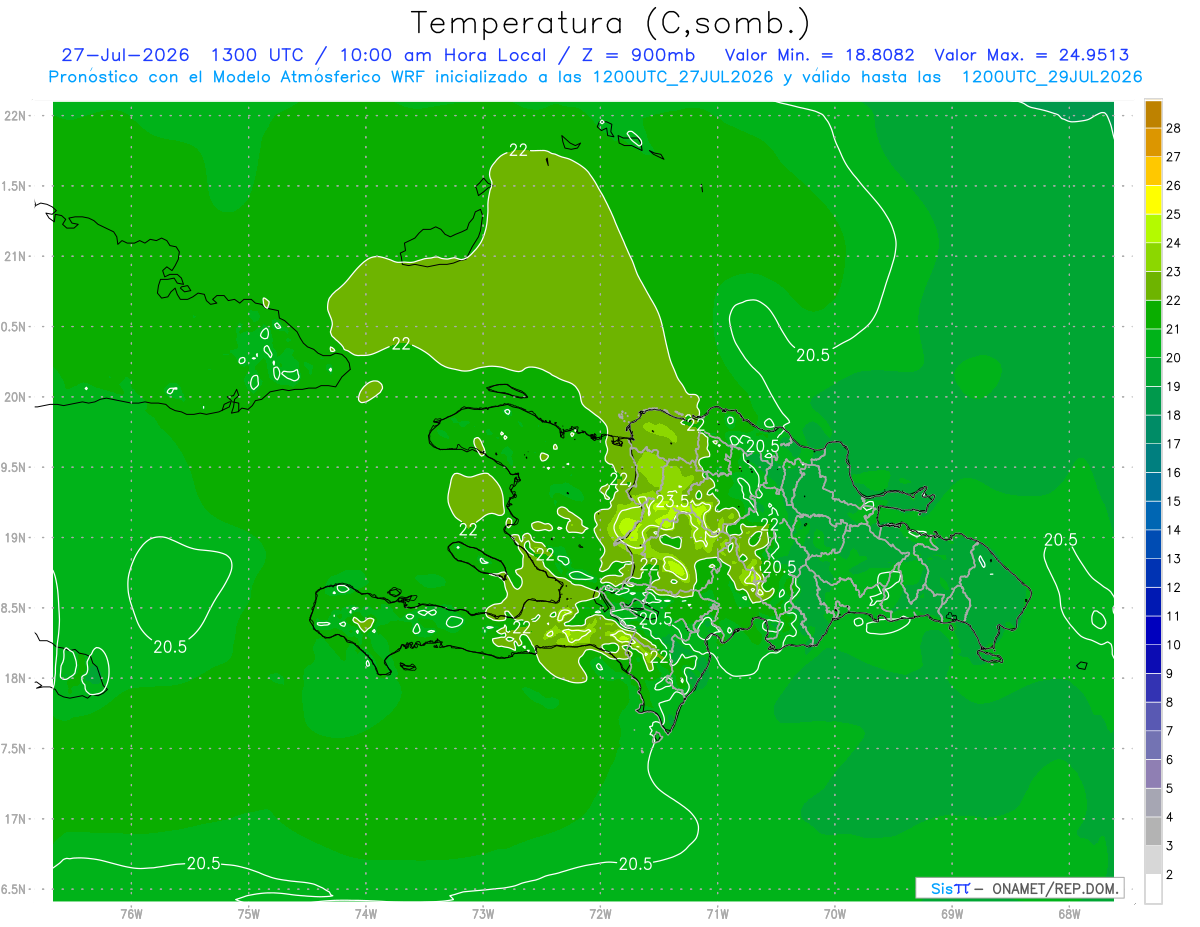Select the "Z = 900mb" level label
Image resolution: width=1200 pixels, height=927 pixels.
click(x=639, y=55)
